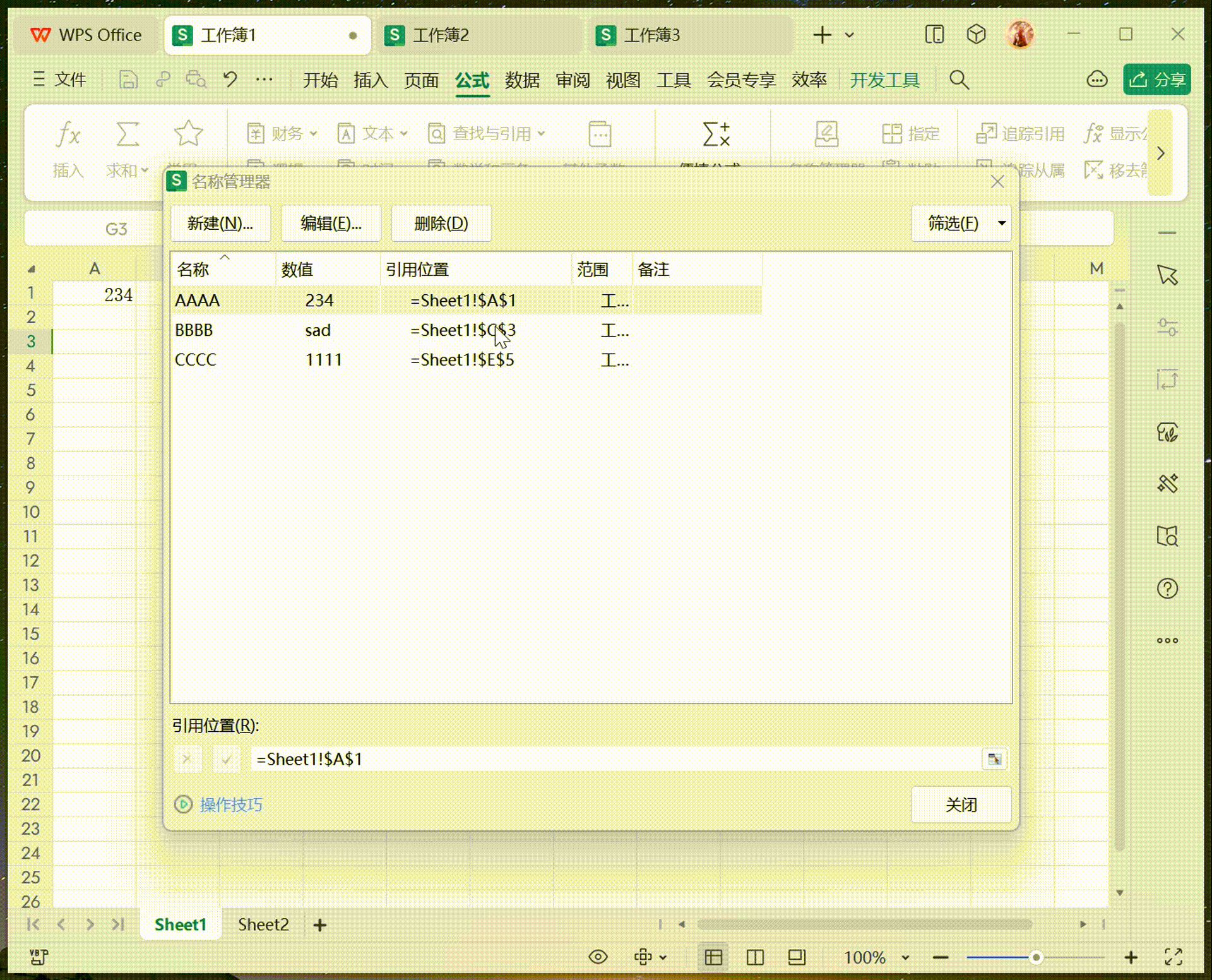The image size is (1212, 980).
Task: Open the help question mark in sidebar
Action: pyautogui.click(x=1167, y=589)
